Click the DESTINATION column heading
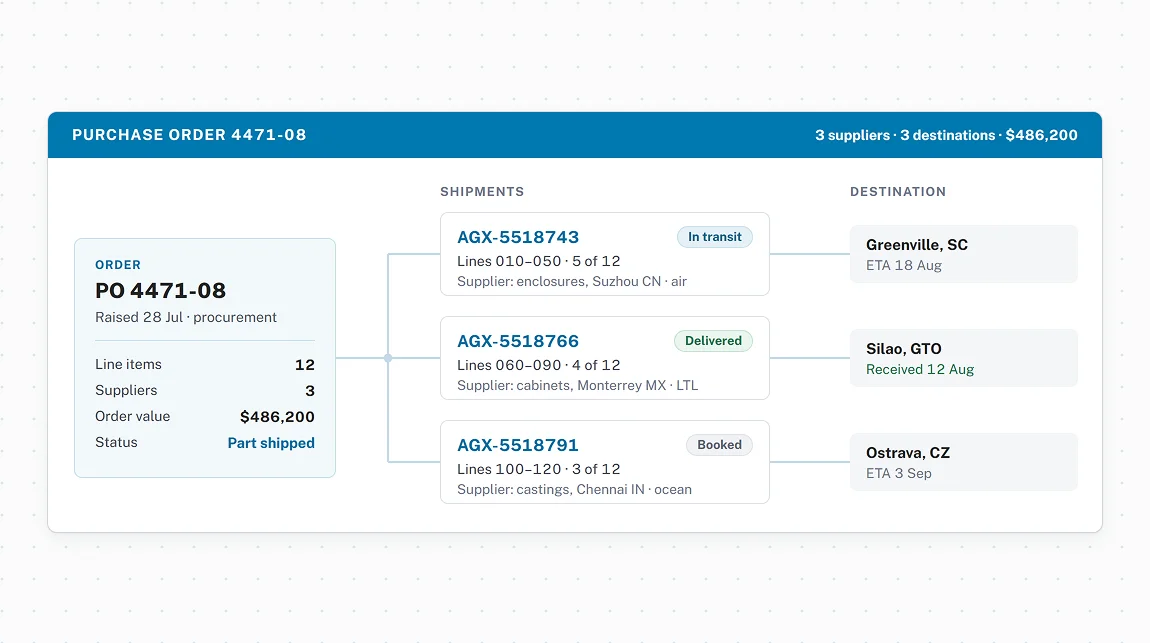Viewport: 1150px width, 643px height. coord(898,191)
